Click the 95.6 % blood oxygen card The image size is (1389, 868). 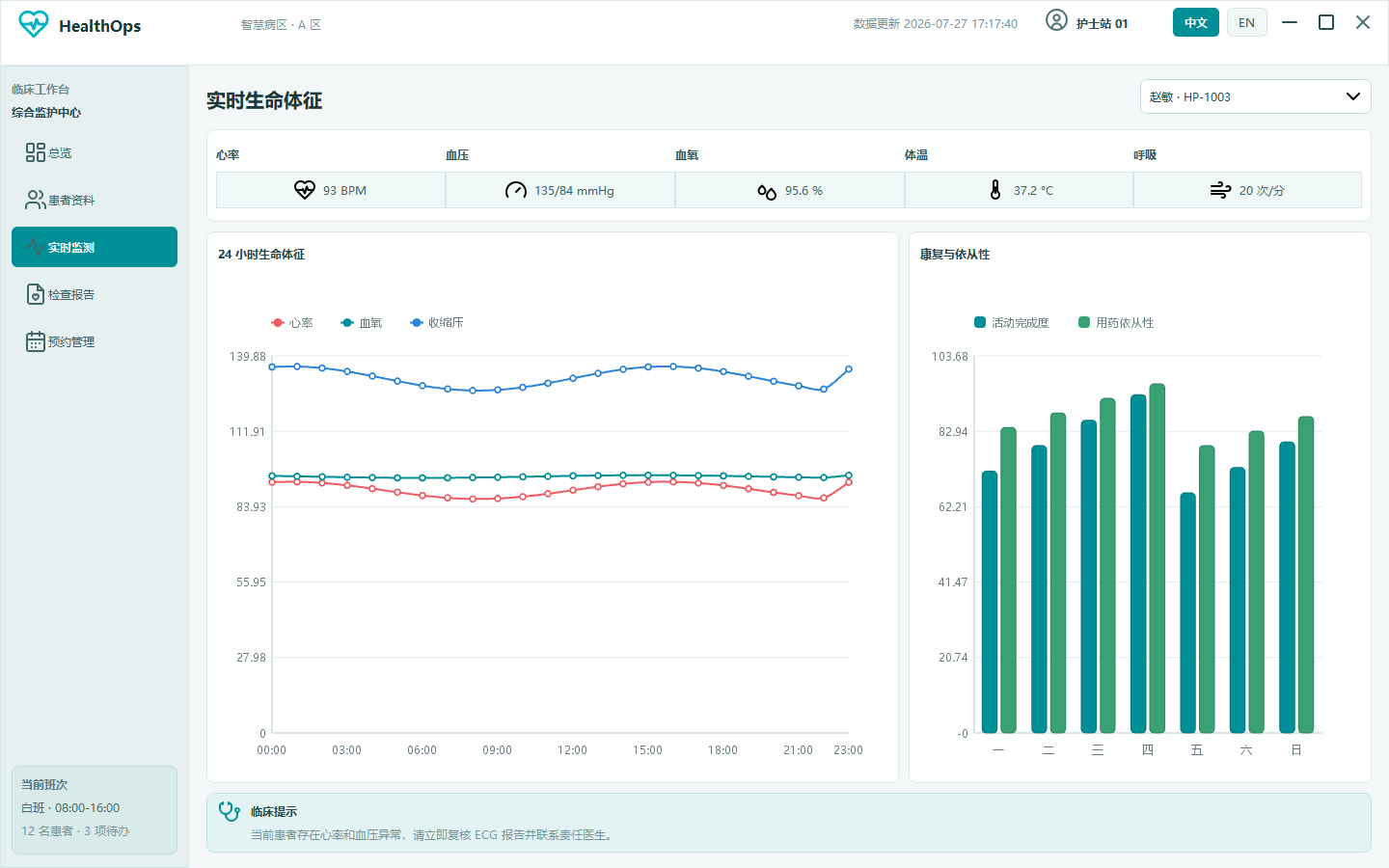click(x=790, y=190)
